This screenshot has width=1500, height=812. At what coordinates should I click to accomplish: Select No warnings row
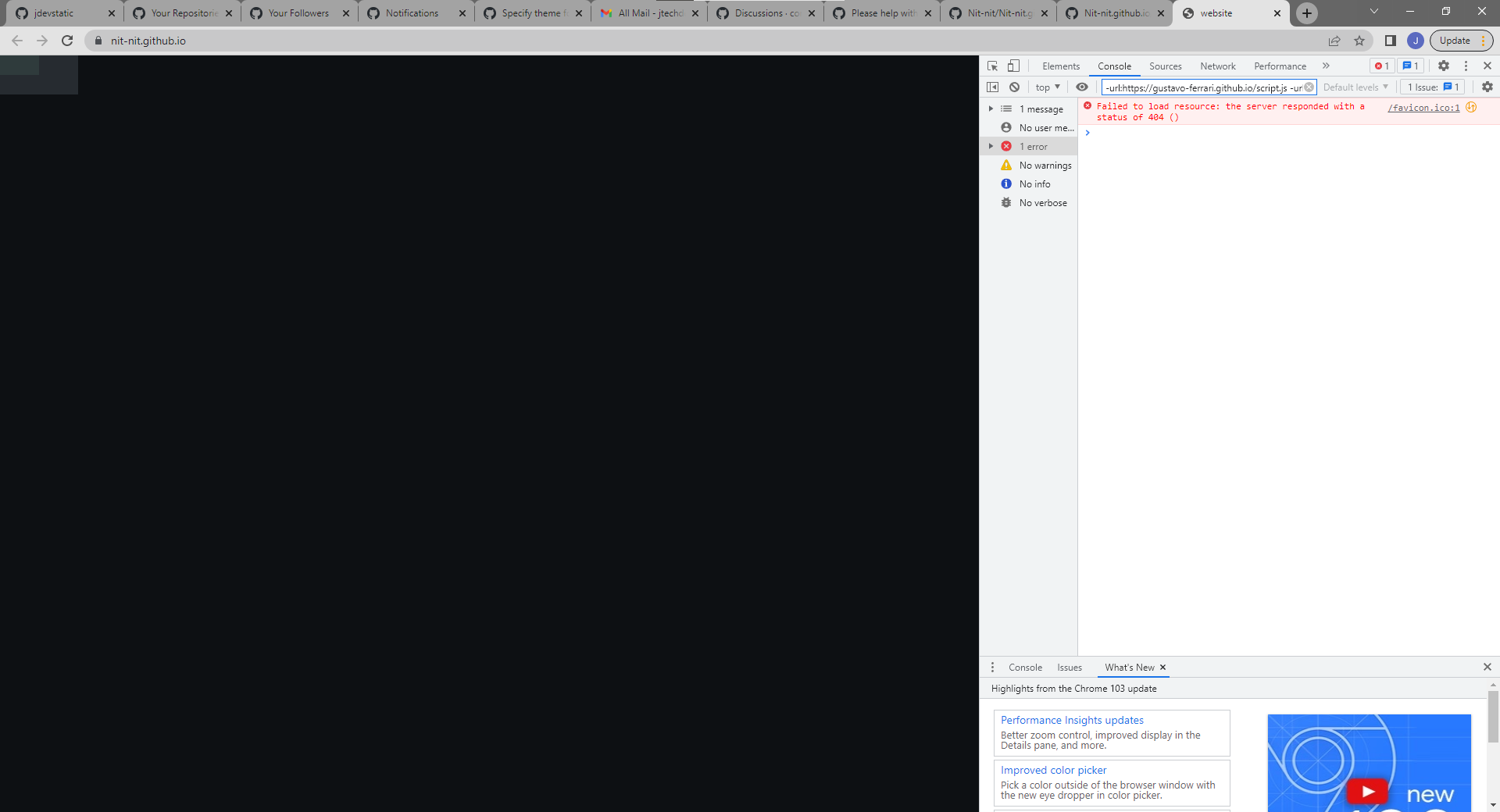pyautogui.click(x=1029, y=166)
